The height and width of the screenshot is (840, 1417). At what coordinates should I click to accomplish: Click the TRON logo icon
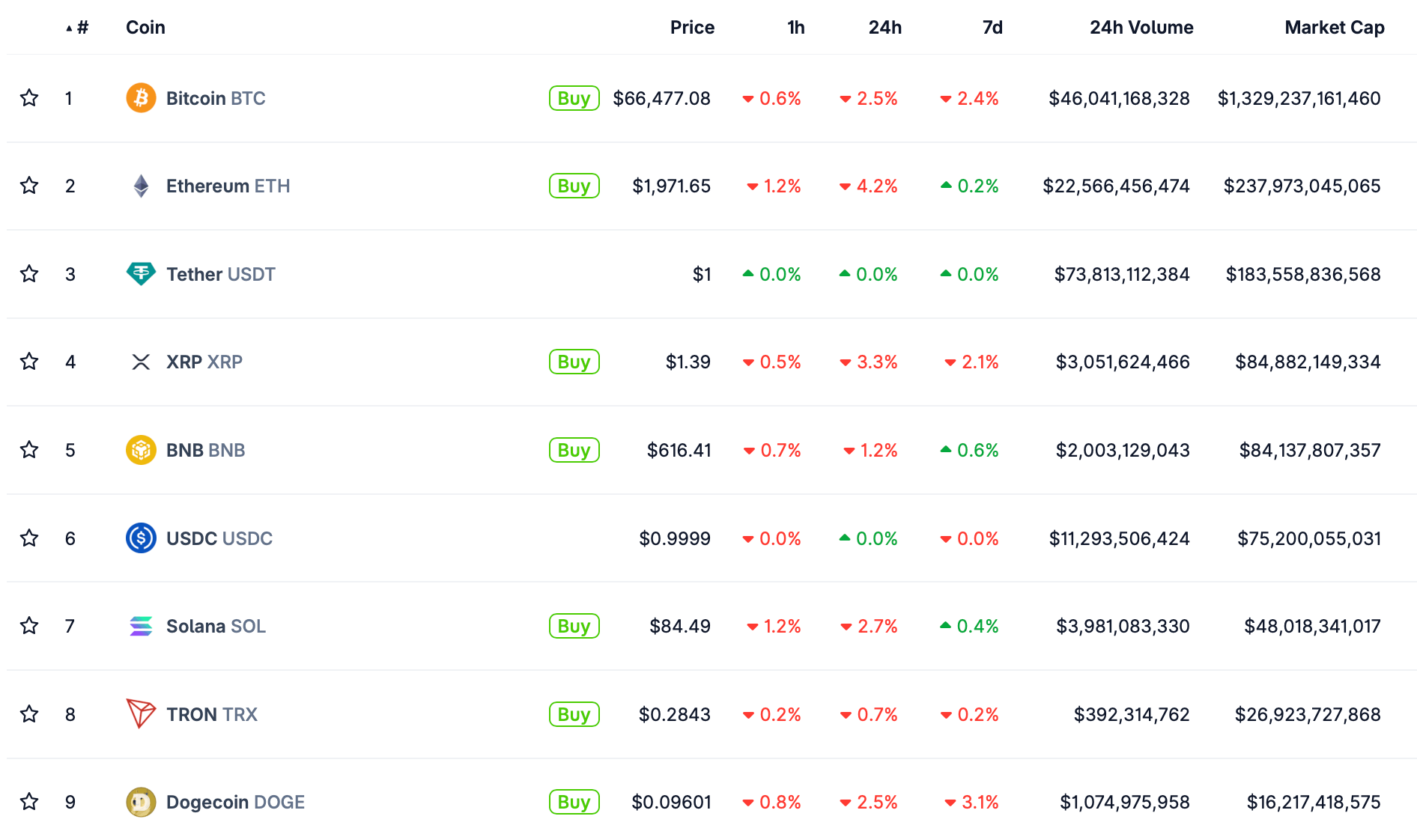[141, 713]
